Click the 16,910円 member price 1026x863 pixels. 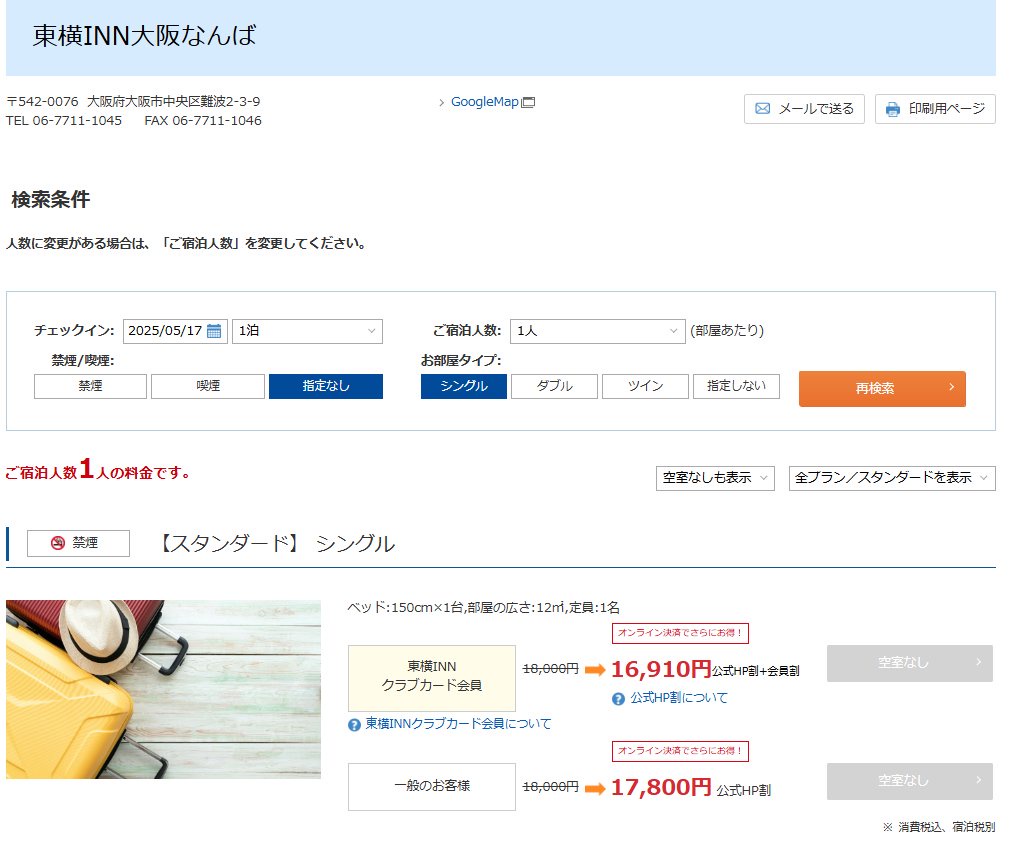661,669
